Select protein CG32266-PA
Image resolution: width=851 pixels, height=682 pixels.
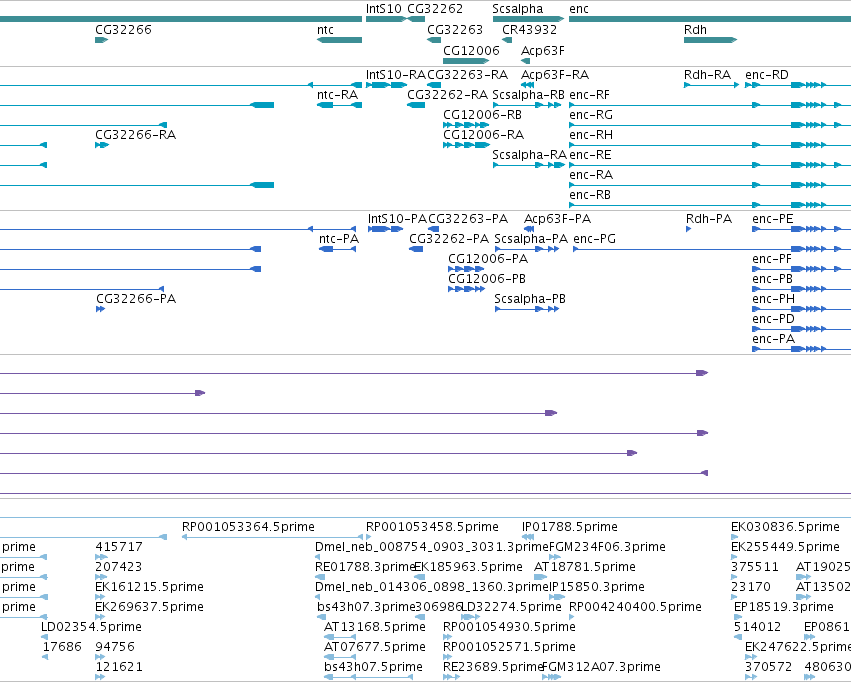pyautogui.click(x=100, y=309)
